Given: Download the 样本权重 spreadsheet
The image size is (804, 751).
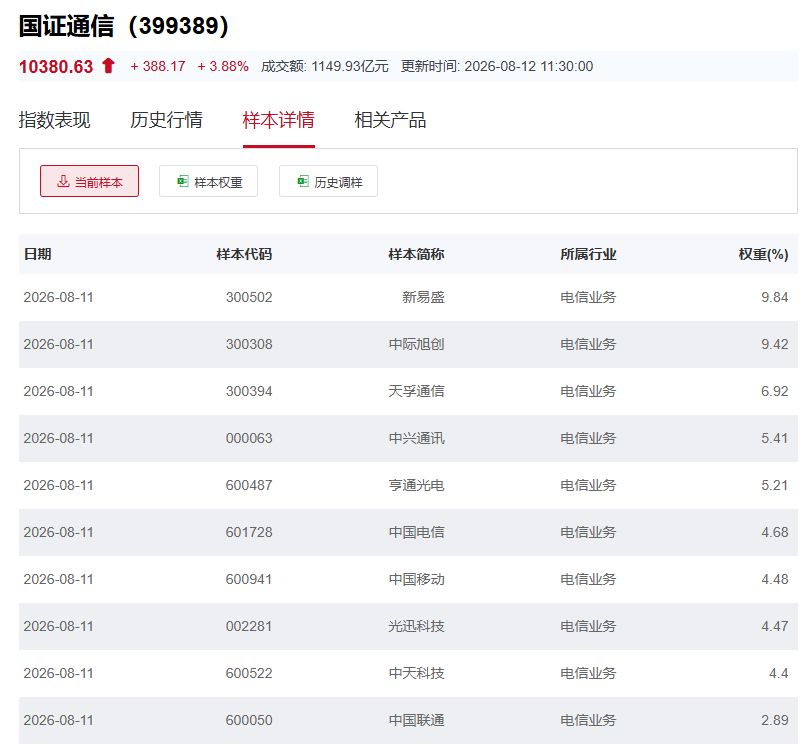Looking at the screenshot, I should (x=208, y=181).
